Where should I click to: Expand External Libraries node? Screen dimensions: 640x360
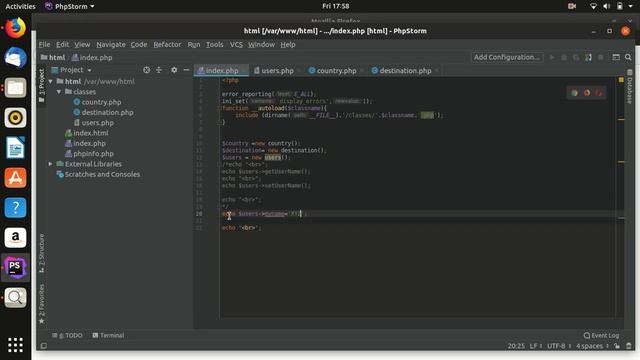[x=51, y=164]
